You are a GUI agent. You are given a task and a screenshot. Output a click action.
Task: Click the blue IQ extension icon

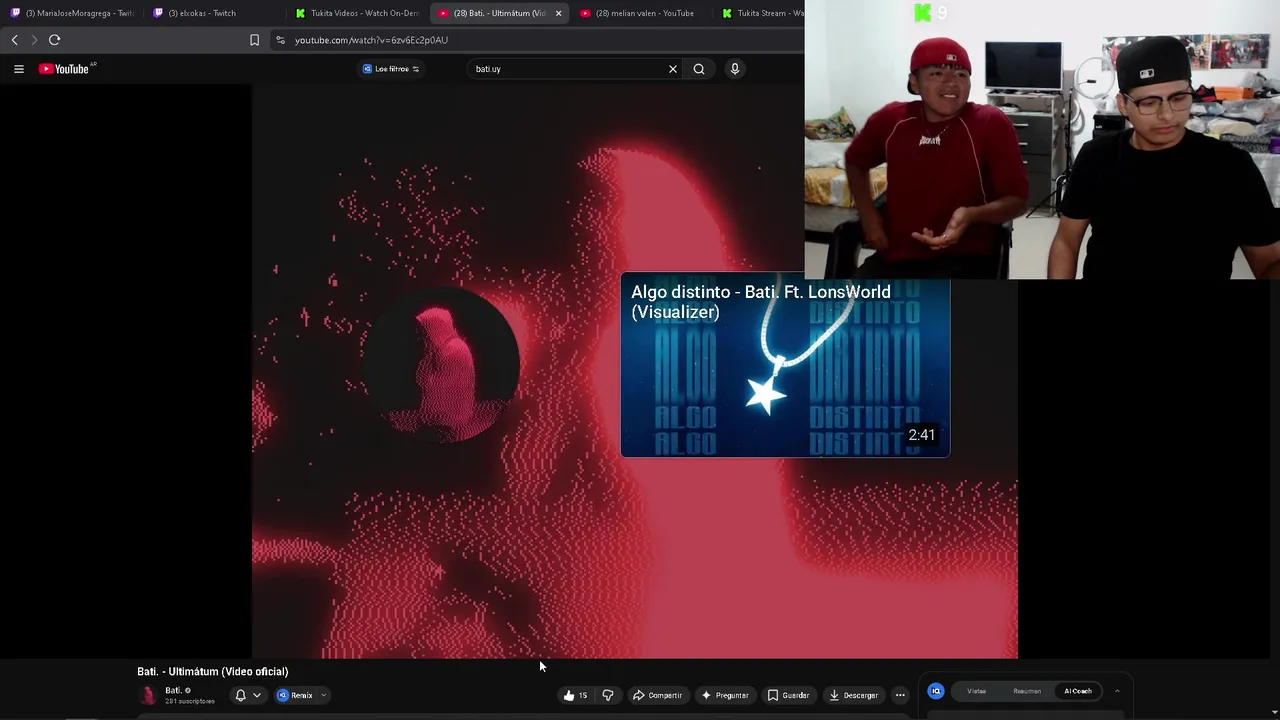[x=936, y=691]
